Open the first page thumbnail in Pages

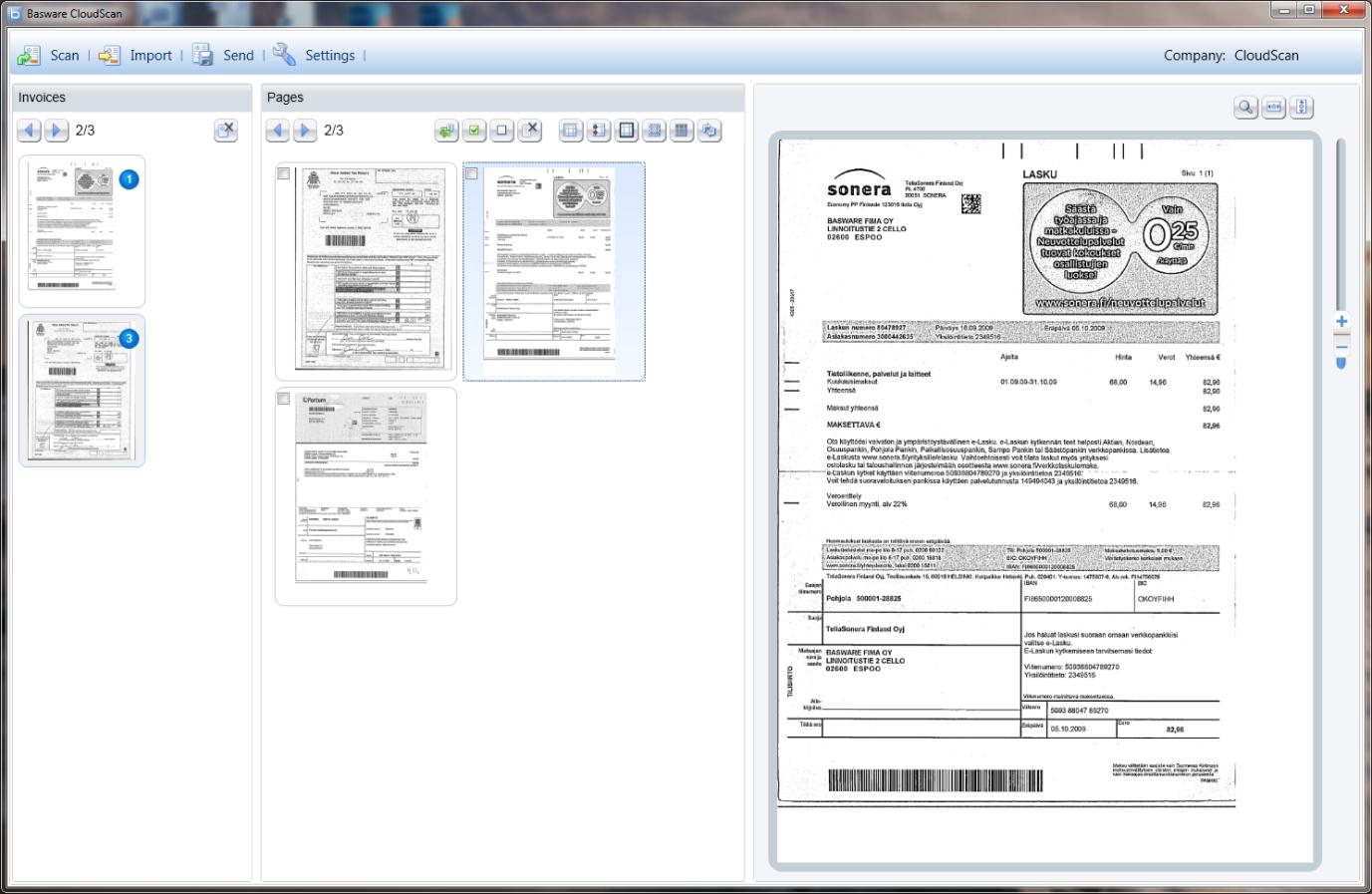tap(366, 272)
